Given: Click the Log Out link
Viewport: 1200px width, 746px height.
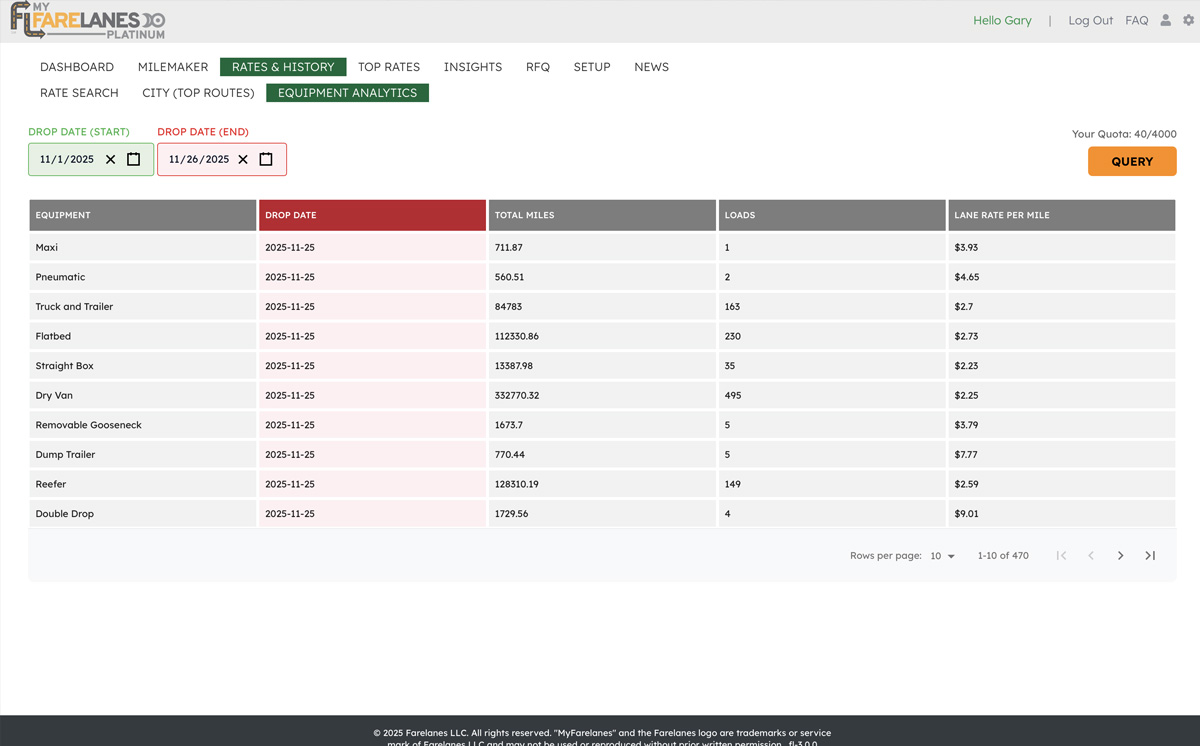Looking at the screenshot, I should 1090,21.
